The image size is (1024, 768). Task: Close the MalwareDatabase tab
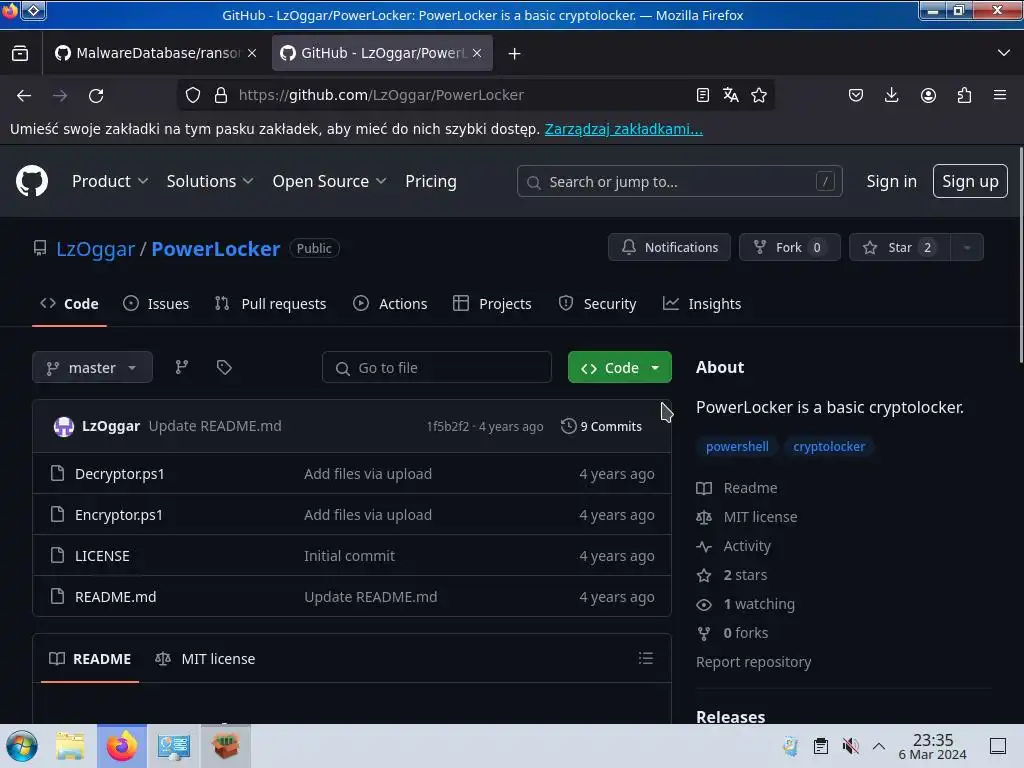click(252, 53)
